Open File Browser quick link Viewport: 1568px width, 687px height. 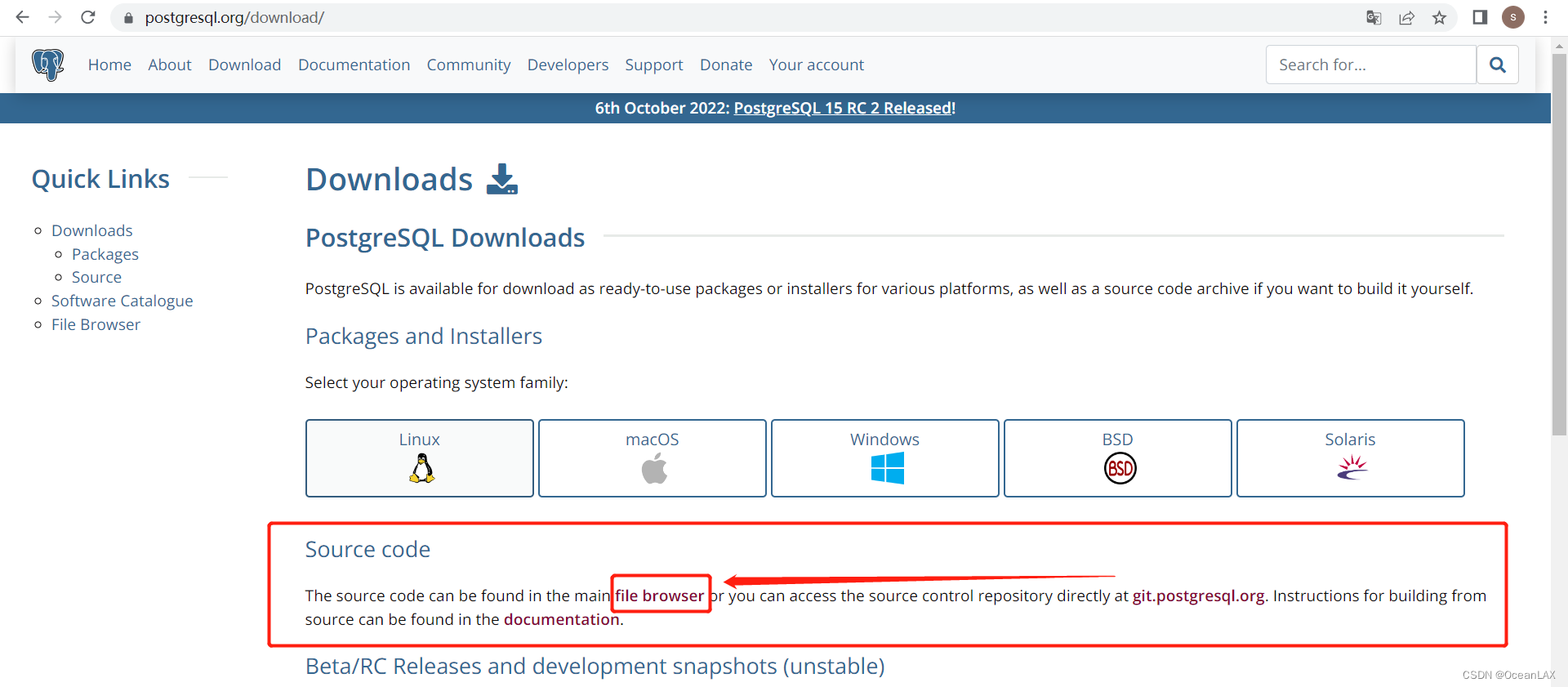96,324
